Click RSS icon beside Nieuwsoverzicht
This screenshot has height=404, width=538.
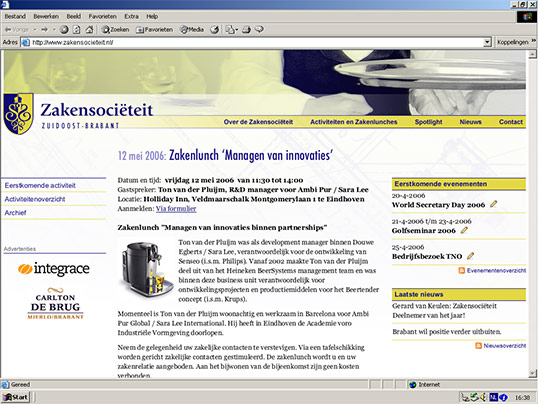[478, 346]
